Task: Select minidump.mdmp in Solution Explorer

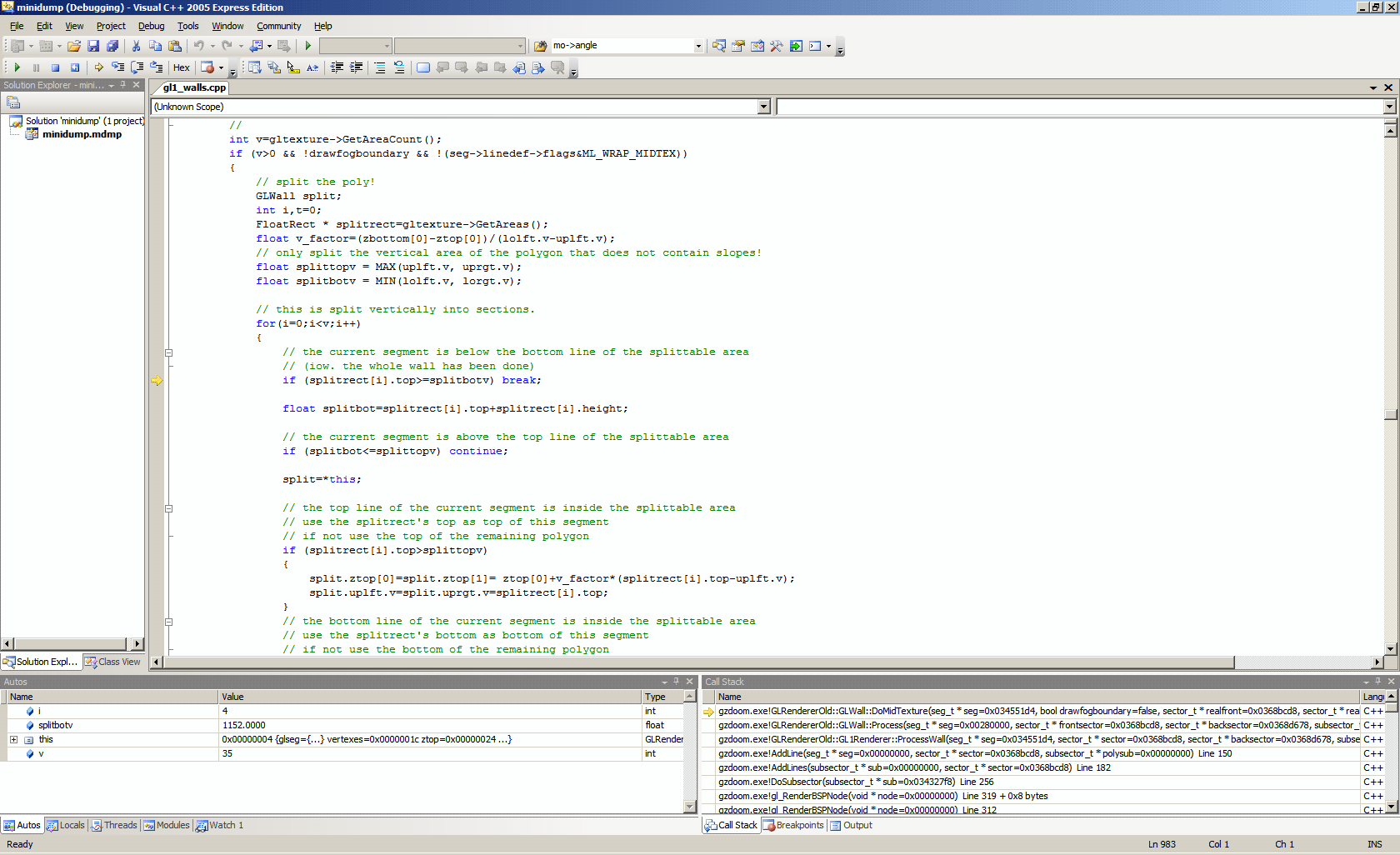Action: pos(82,134)
